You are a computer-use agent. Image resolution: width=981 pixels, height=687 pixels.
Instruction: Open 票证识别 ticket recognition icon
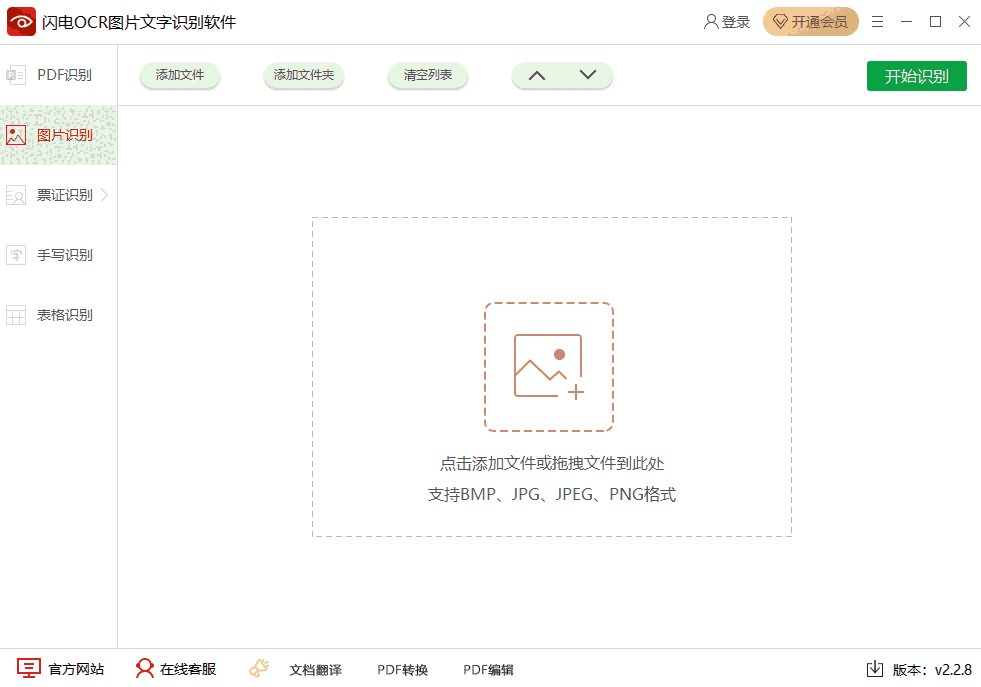[x=16, y=195]
